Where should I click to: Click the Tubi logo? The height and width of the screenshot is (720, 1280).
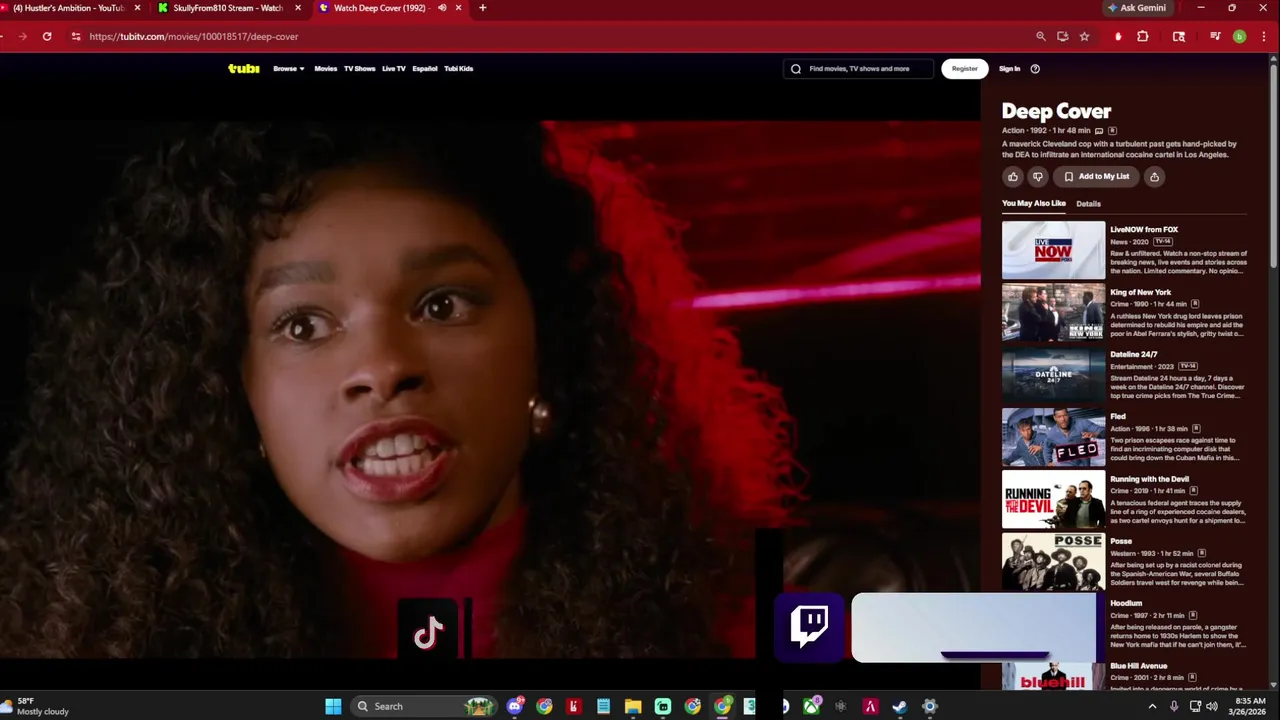243,68
